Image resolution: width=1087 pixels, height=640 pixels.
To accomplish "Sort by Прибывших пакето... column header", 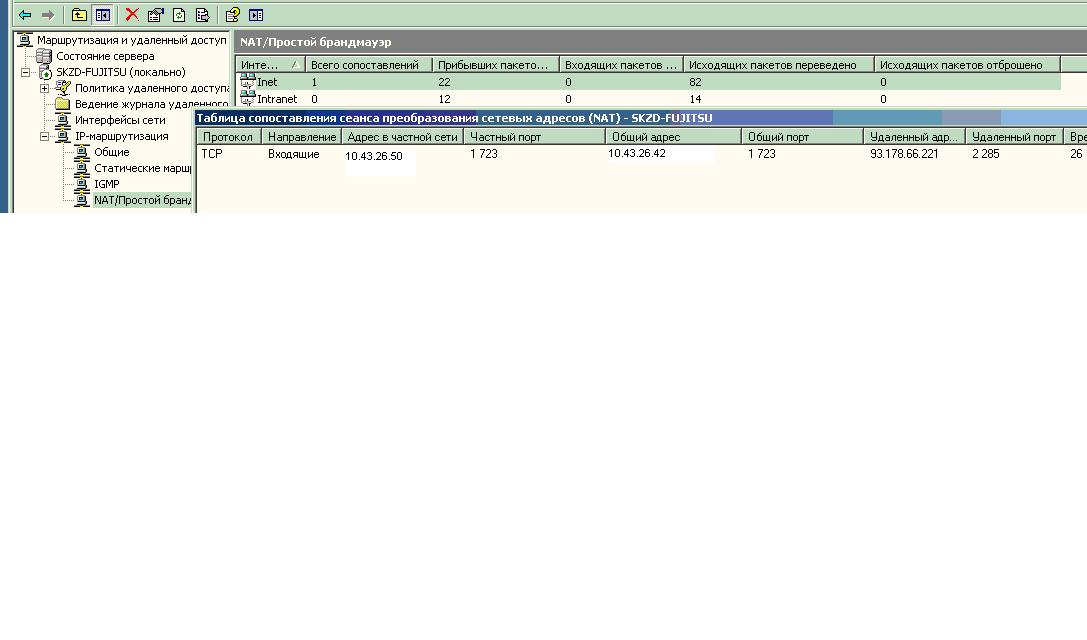I will (x=496, y=64).
